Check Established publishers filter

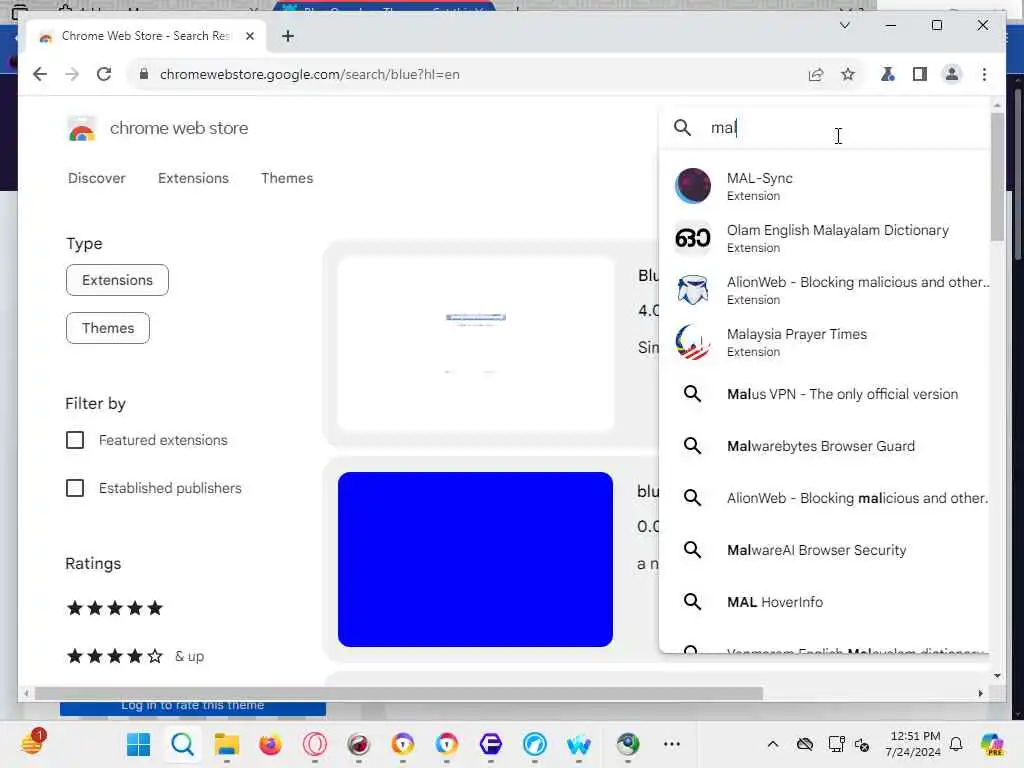(x=75, y=488)
